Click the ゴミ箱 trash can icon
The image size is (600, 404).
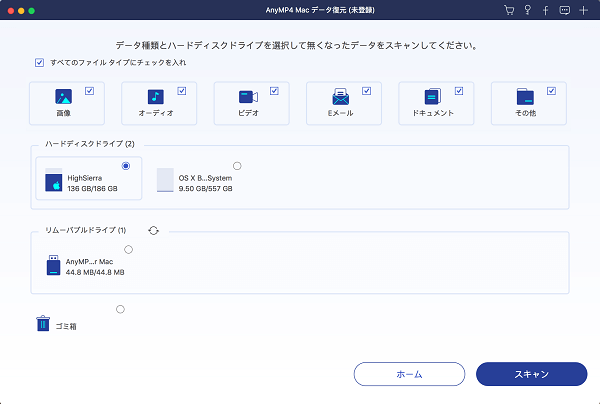pos(43,323)
